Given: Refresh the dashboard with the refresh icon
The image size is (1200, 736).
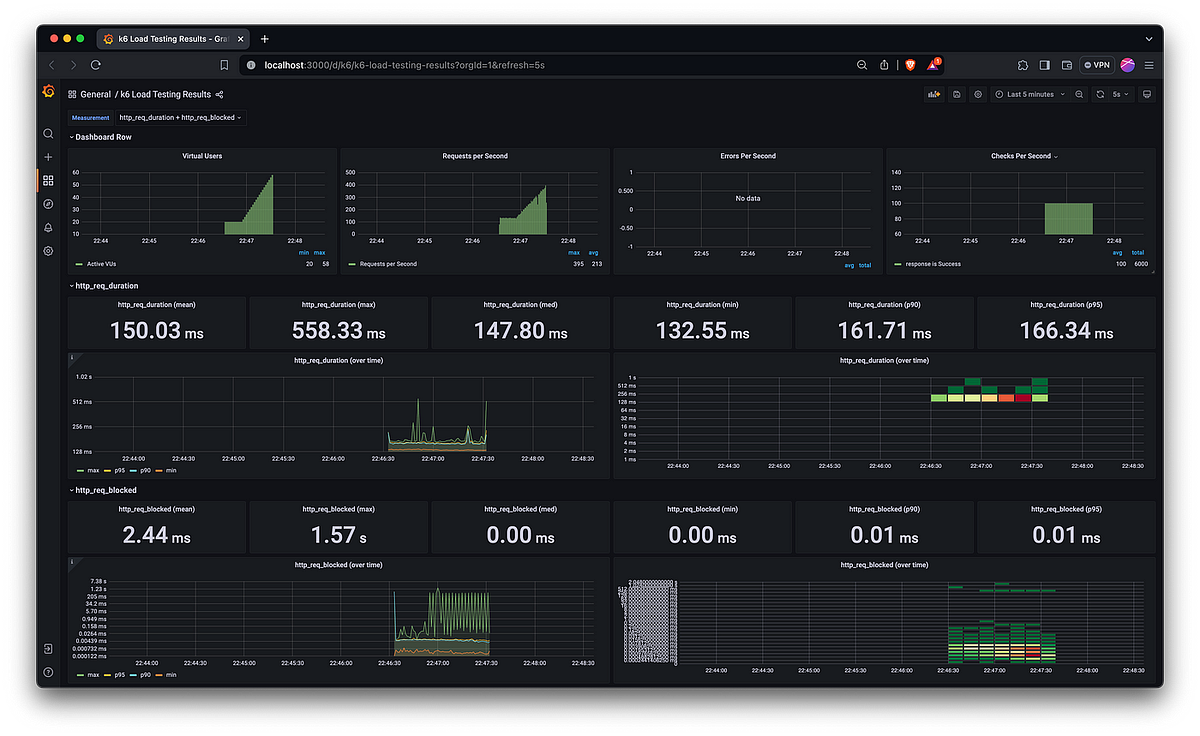Looking at the screenshot, I should click(1100, 93).
